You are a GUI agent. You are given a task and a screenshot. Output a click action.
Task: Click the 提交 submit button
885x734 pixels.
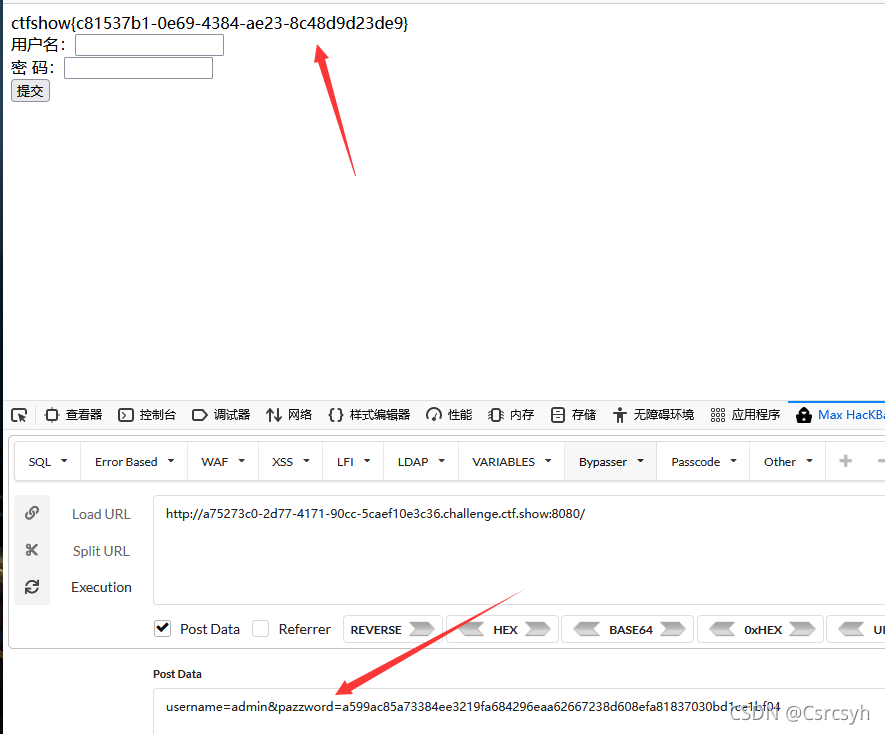[x=30, y=91]
